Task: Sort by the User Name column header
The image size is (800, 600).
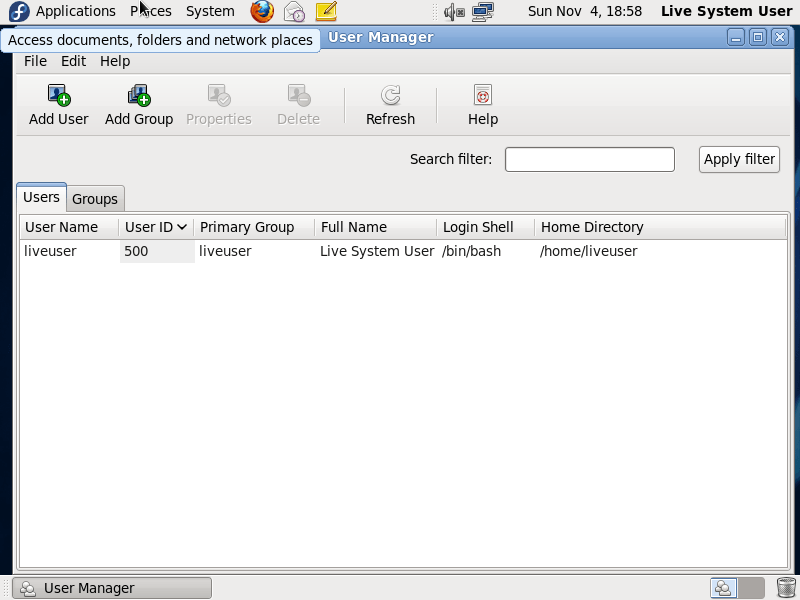Action: click(69, 227)
